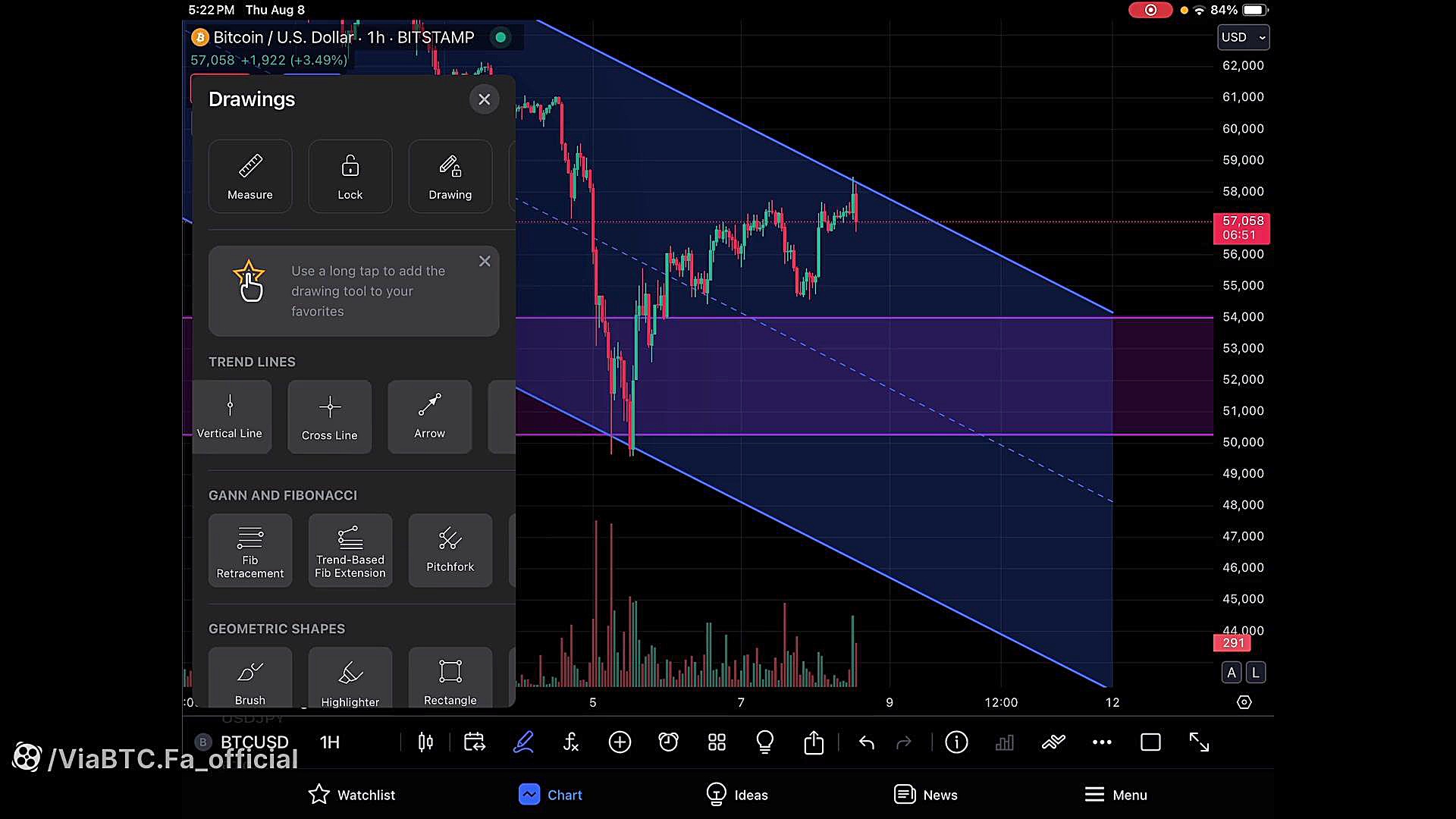Screen dimensions: 1456x819
Task: Open the USD currency dropdown
Action: pos(1244,37)
